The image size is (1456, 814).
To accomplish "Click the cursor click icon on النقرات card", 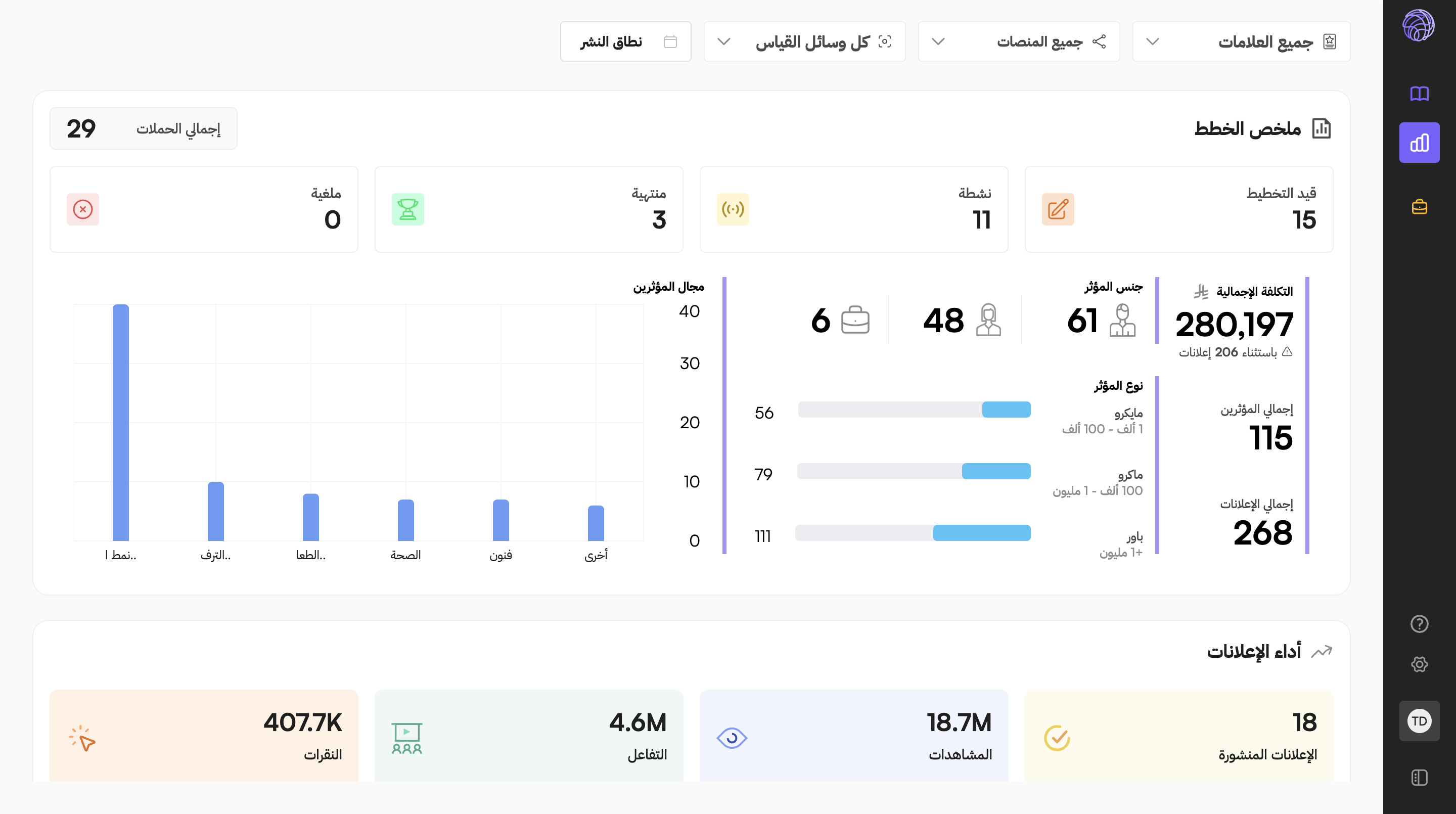I will (82, 738).
